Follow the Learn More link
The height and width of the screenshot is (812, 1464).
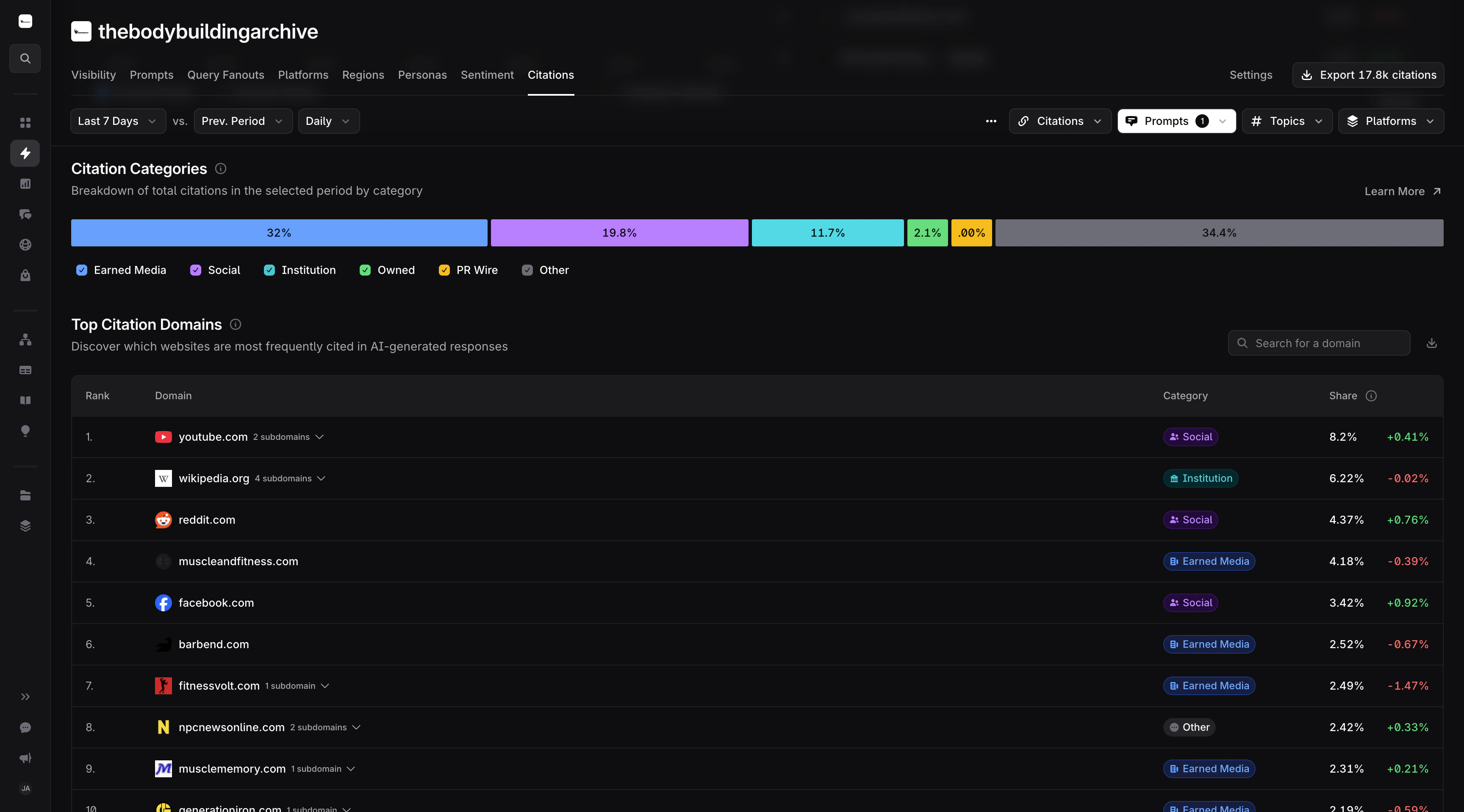pos(1403,191)
